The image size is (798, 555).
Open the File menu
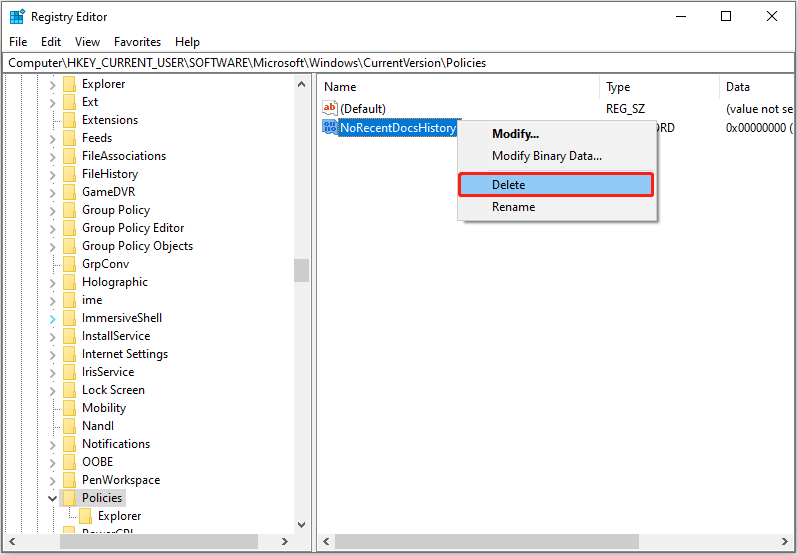(18, 42)
